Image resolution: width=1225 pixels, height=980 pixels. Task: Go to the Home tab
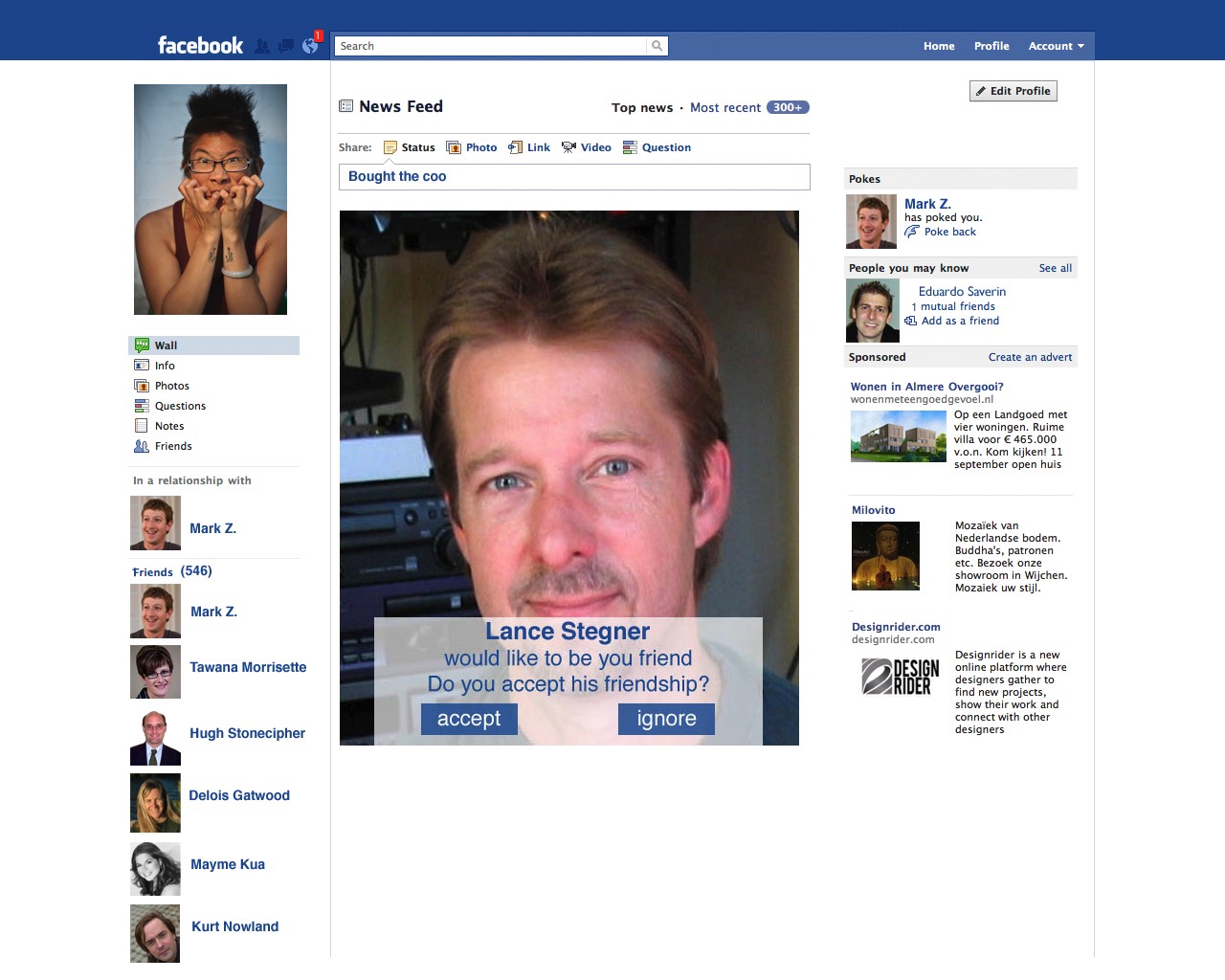click(x=939, y=46)
